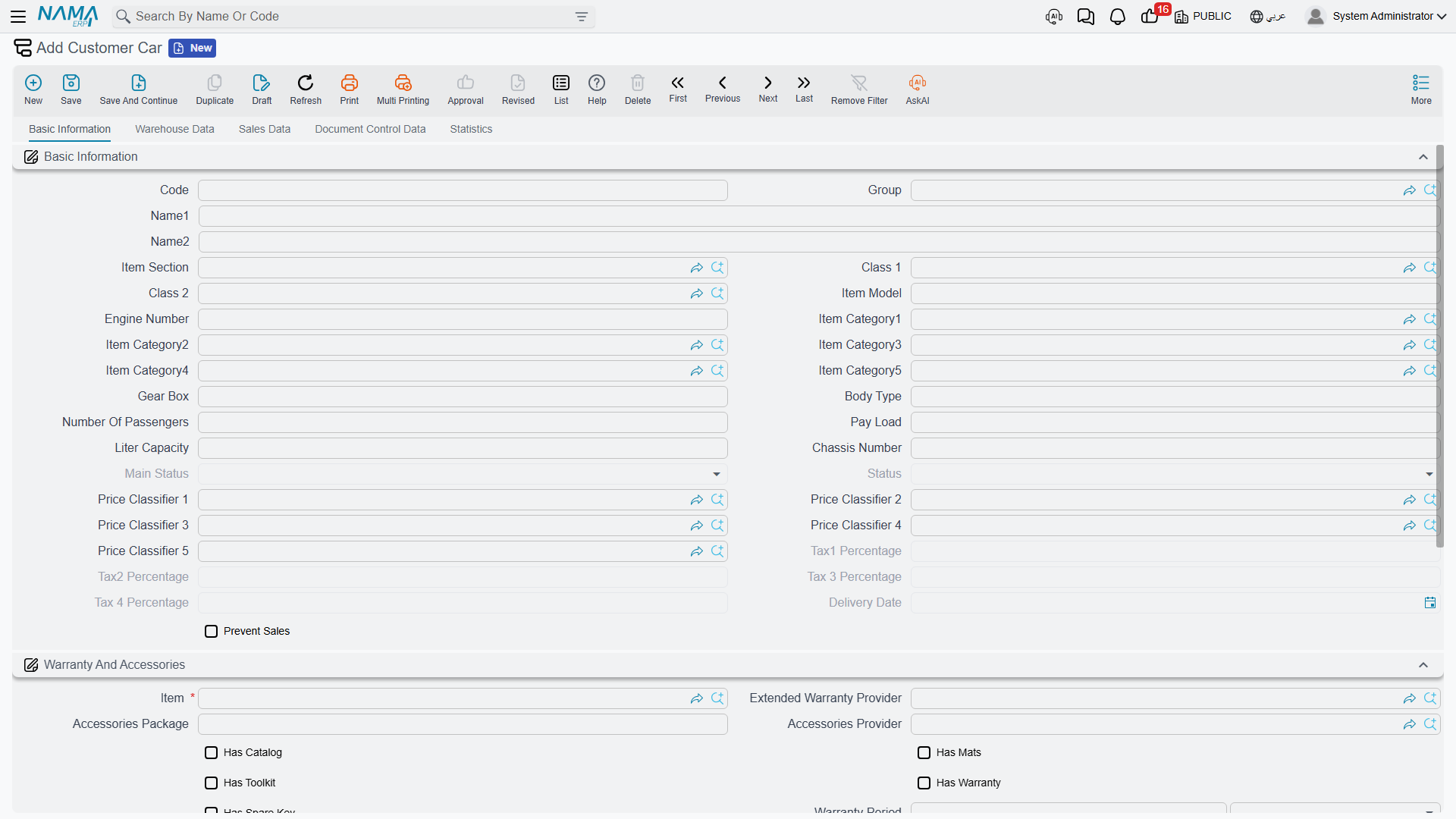Click the Engine Number field
This screenshot has width=1456, height=819.
463,319
